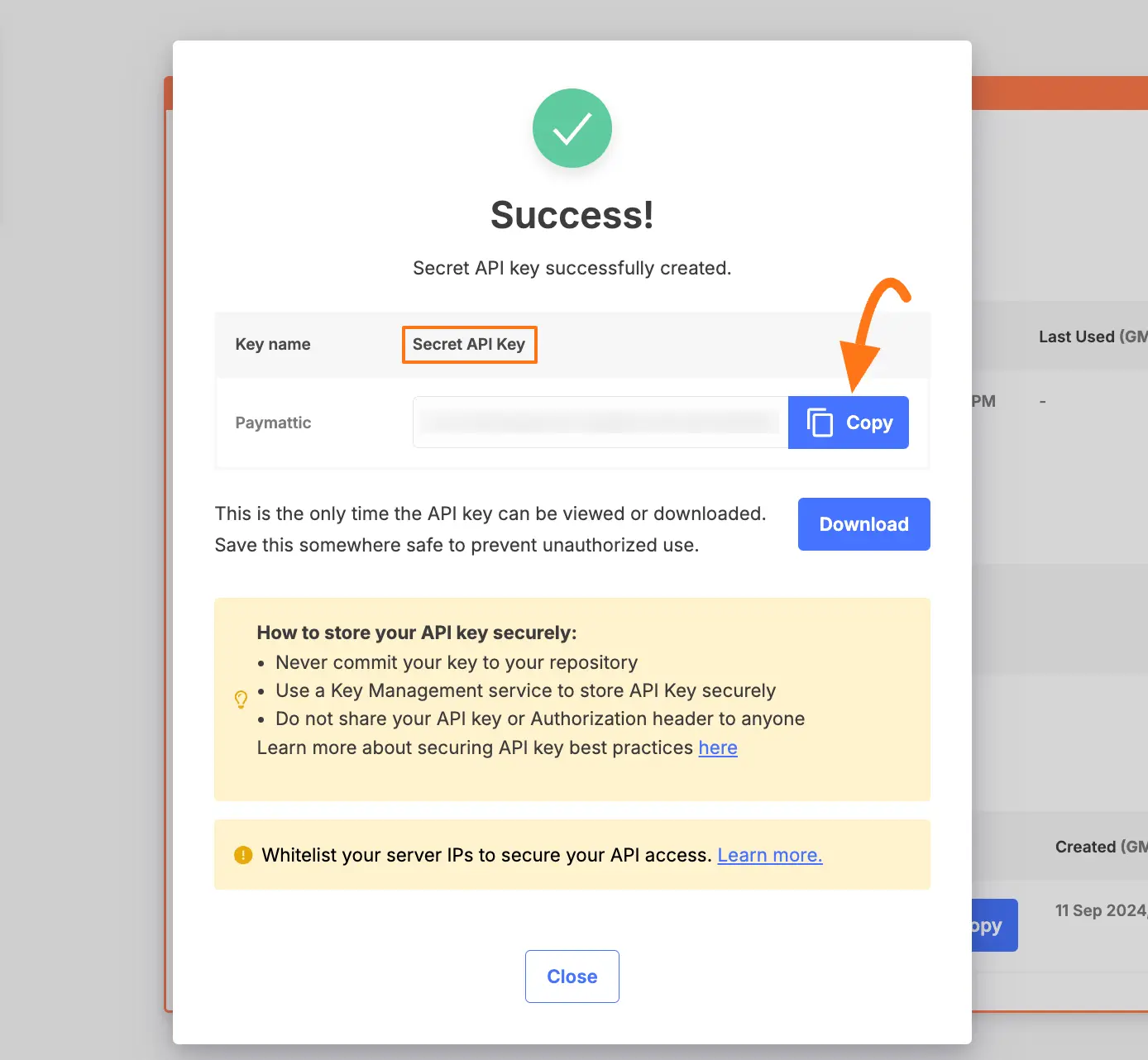Click the masked Paymattic API key field
The height and width of the screenshot is (1060, 1148).
pyautogui.click(x=600, y=422)
